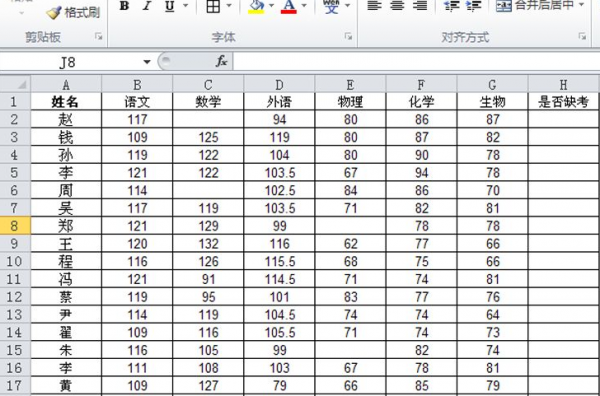Select the 数学 header cell
The width and height of the screenshot is (600, 396).
pos(208,102)
